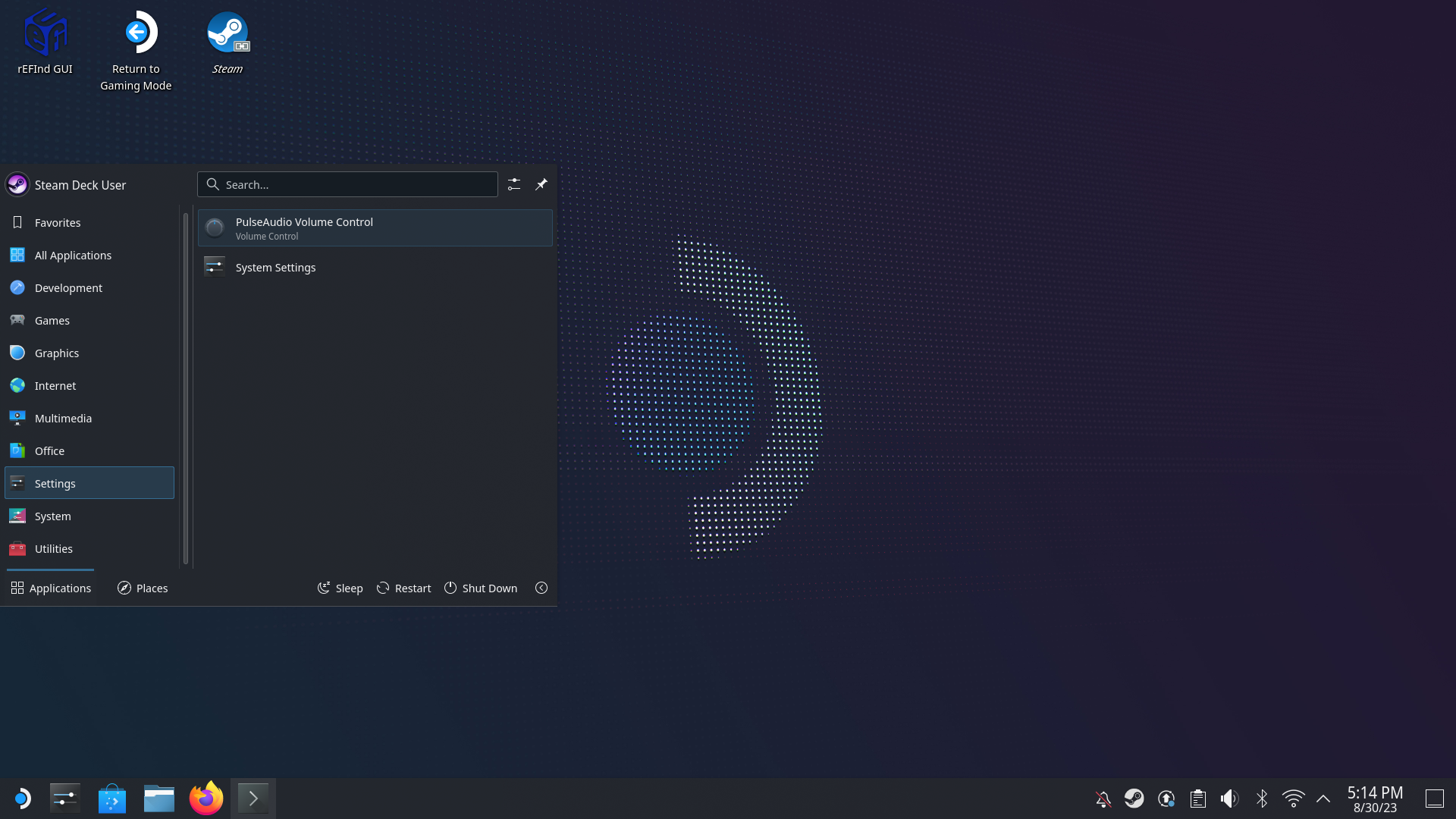Switch to the Places tab in launcher

click(142, 588)
